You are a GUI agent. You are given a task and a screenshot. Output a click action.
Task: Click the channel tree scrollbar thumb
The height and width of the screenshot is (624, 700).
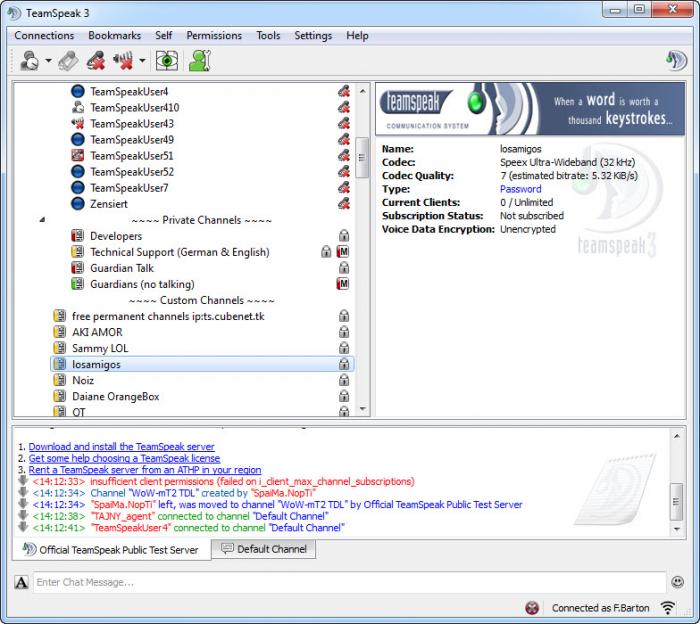click(x=362, y=158)
